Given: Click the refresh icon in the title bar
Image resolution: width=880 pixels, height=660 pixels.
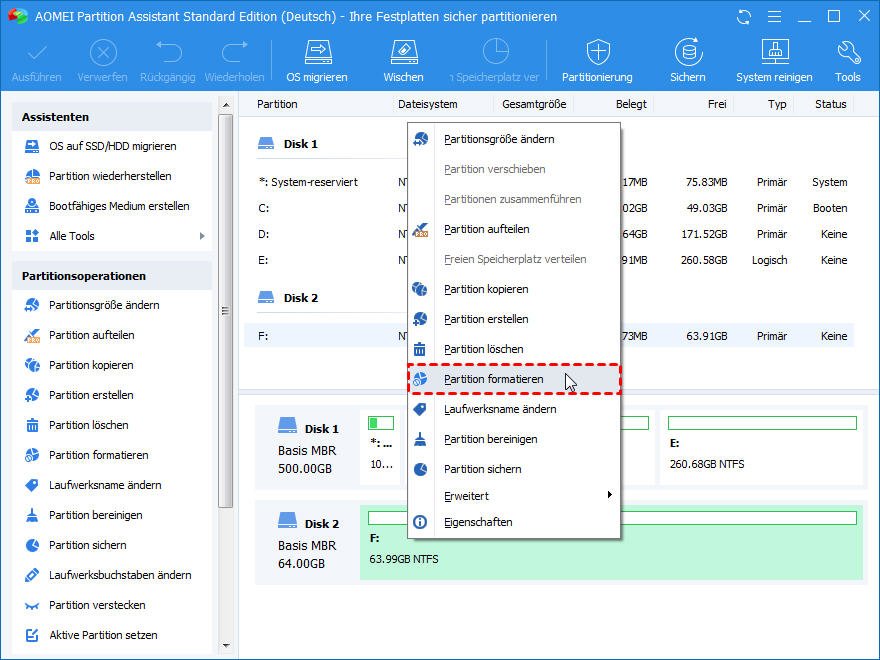Looking at the screenshot, I should tap(743, 17).
